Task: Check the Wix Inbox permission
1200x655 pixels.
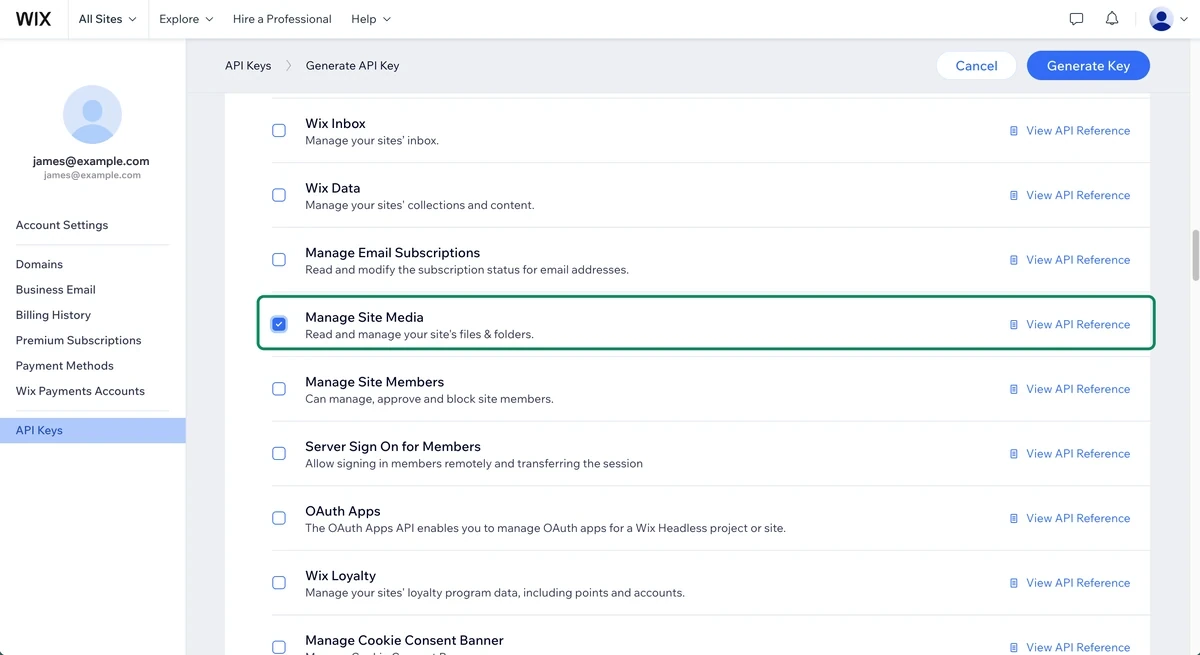Action: (279, 131)
